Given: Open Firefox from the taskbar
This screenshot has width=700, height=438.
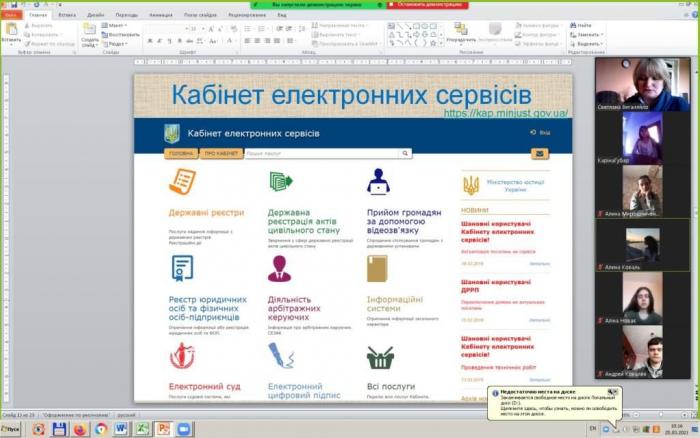Looking at the screenshot, I should coord(81,429).
